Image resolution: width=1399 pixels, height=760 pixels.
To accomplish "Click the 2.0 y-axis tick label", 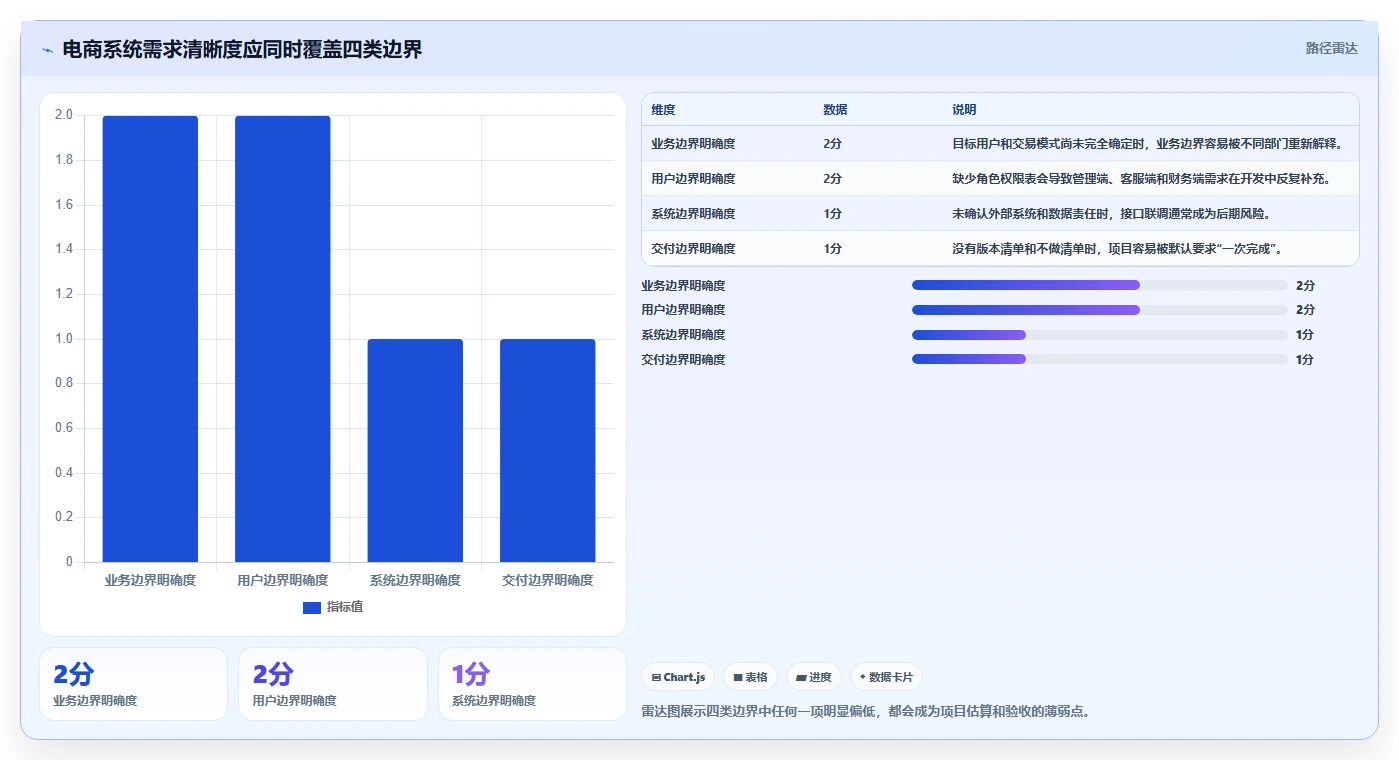I will (x=64, y=115).
